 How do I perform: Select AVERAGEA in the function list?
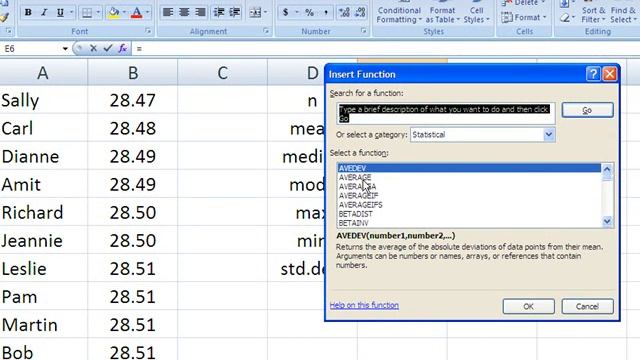[x=469, y=187]
